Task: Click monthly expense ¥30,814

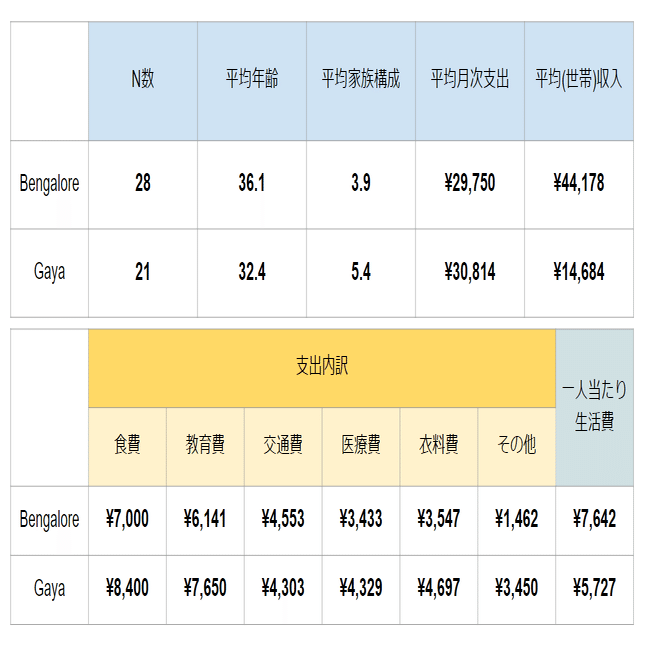Action: (470, 272)
